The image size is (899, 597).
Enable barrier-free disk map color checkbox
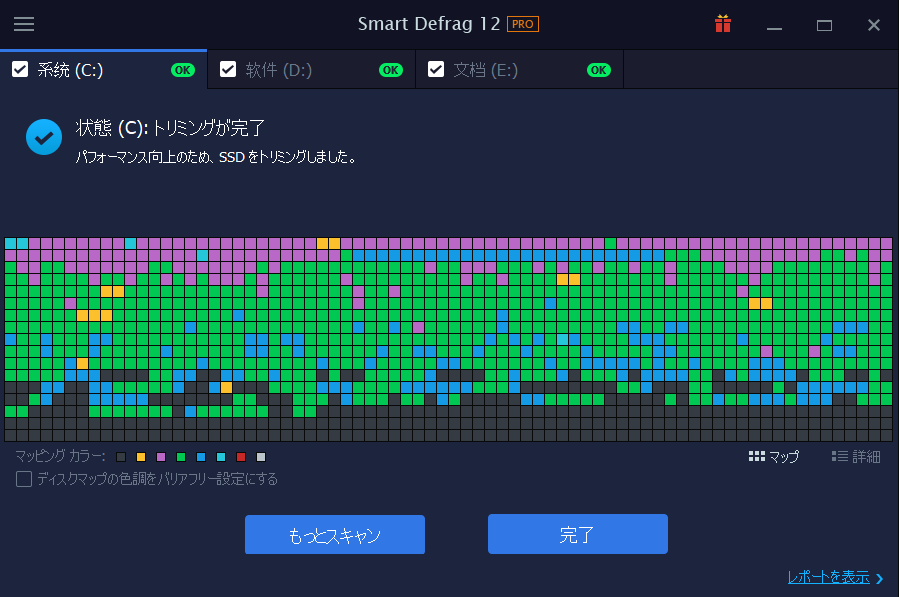(x=24, y=479)
